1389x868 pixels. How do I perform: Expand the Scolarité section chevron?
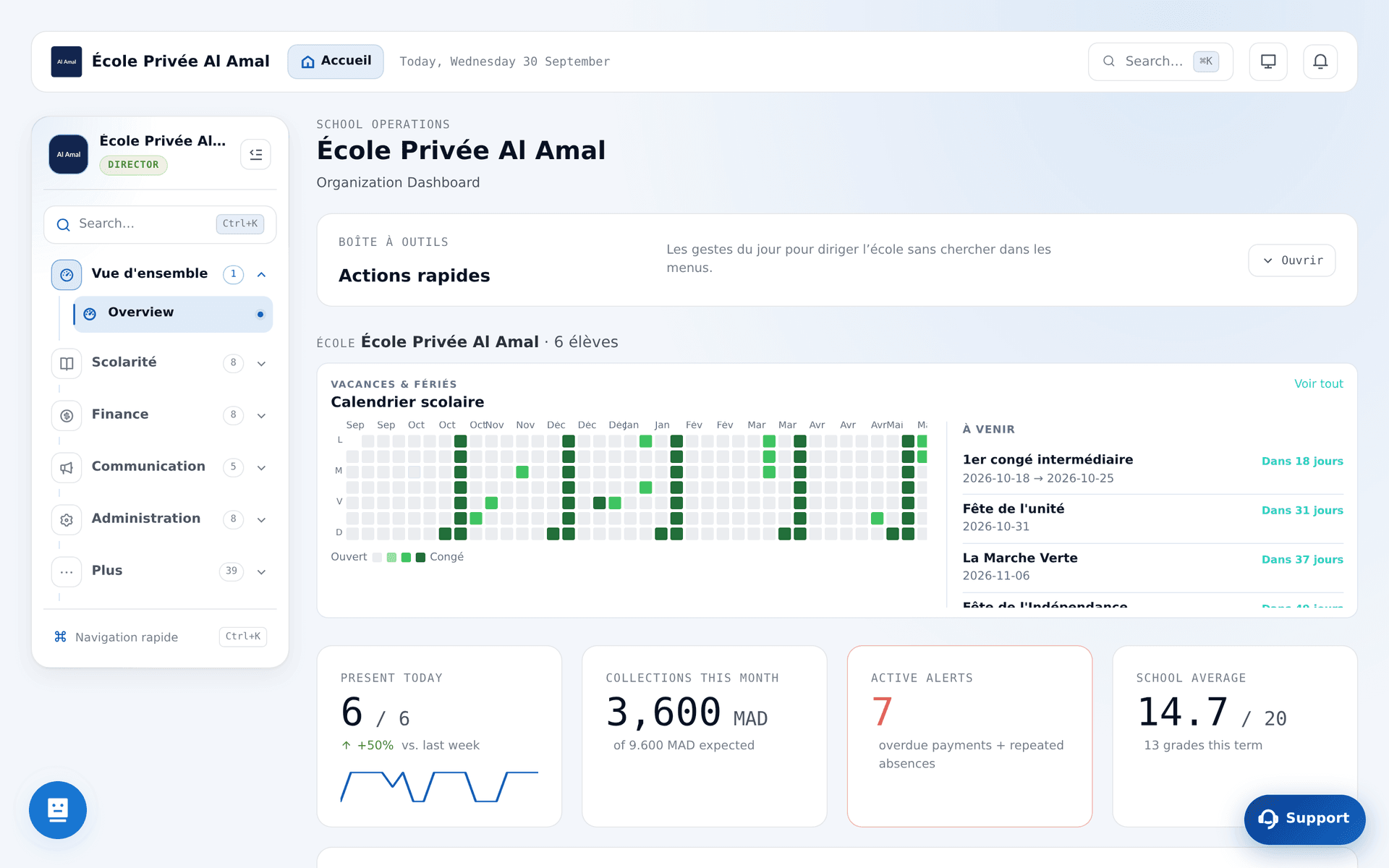261,363
